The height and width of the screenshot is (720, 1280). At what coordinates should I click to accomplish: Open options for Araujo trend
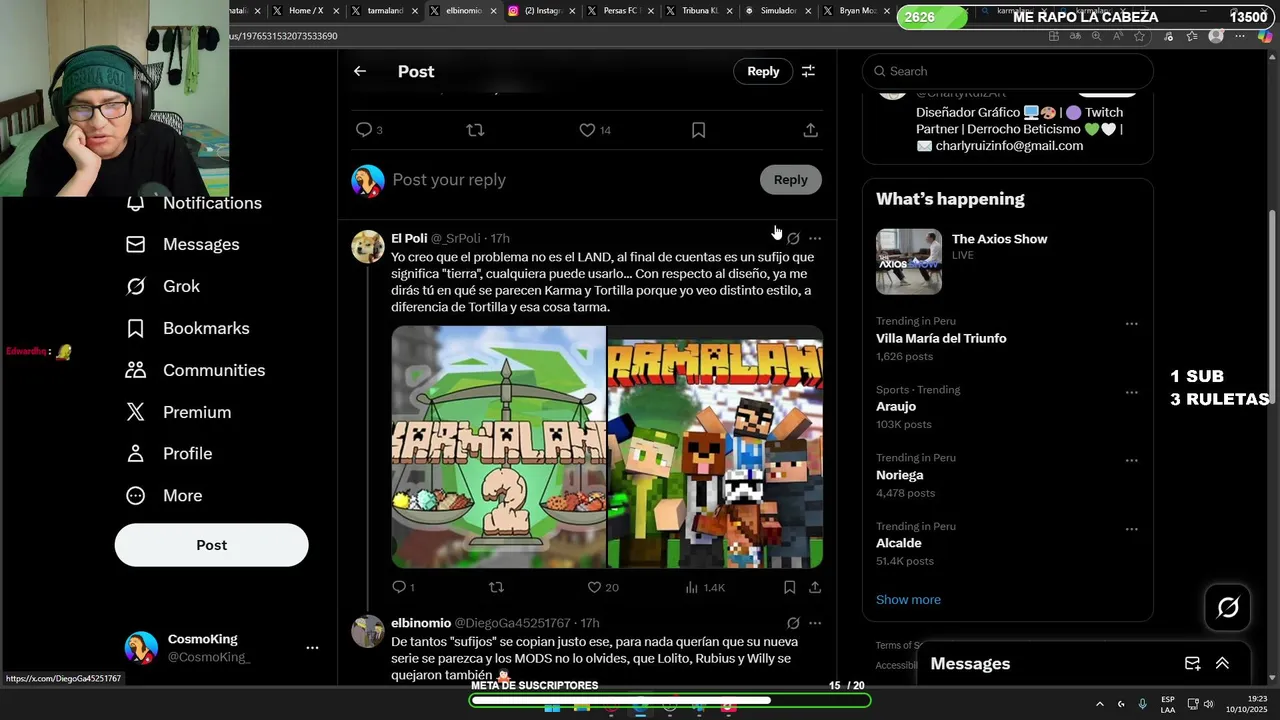coord(1132,392)
